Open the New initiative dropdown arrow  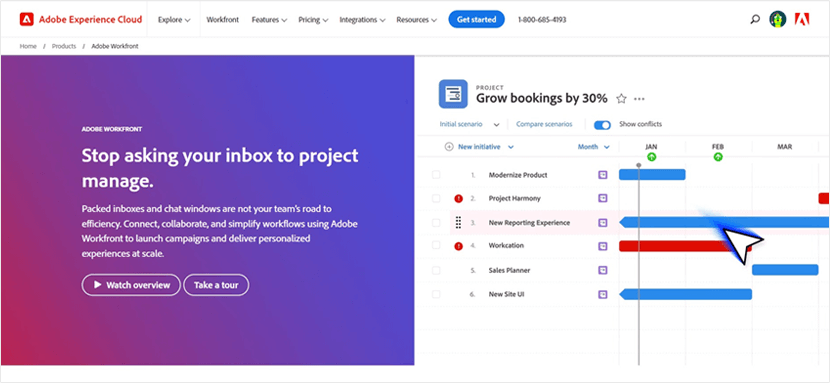tap(511, 147)
